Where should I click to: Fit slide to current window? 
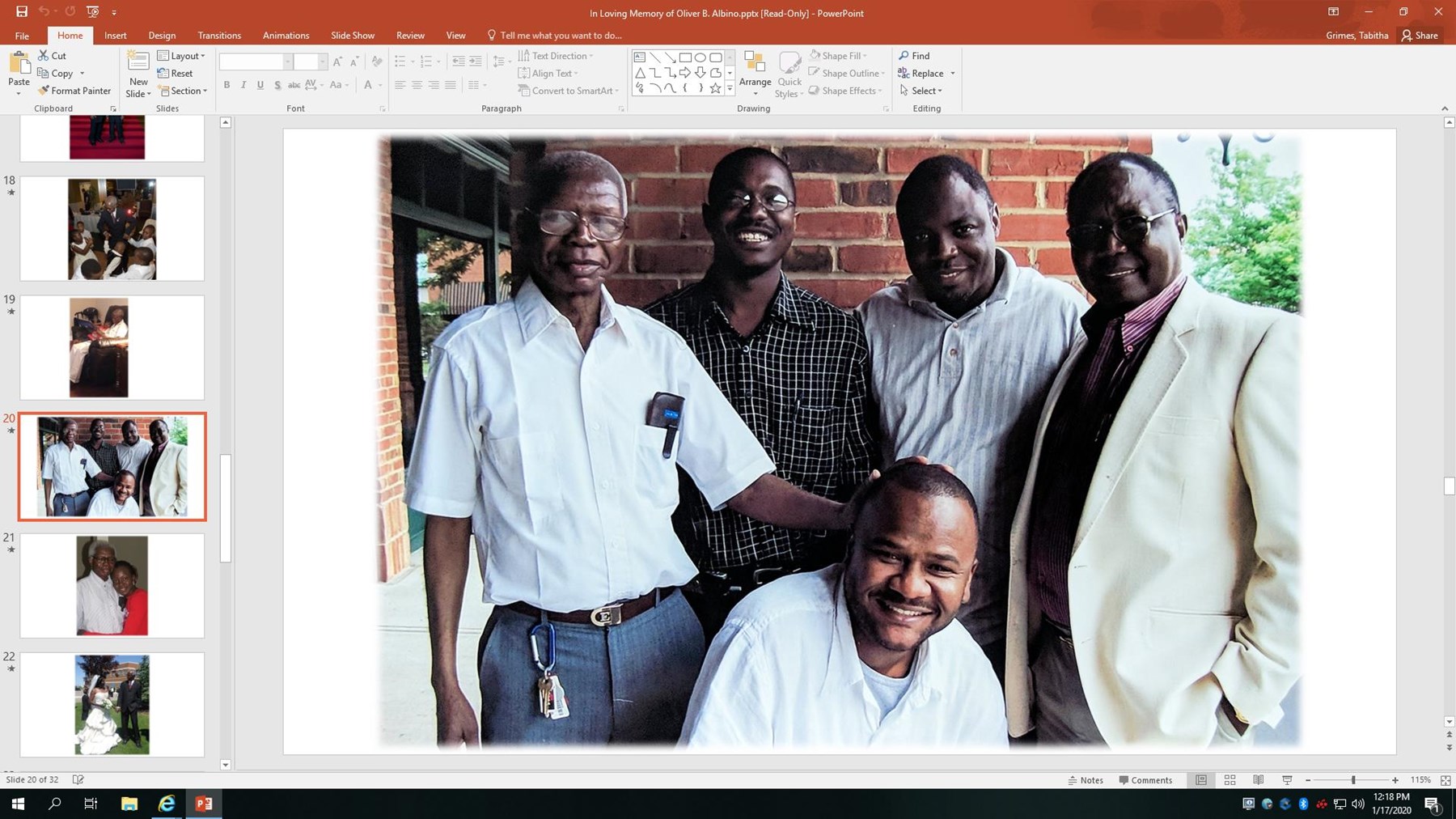click(x=1445, y=780)
